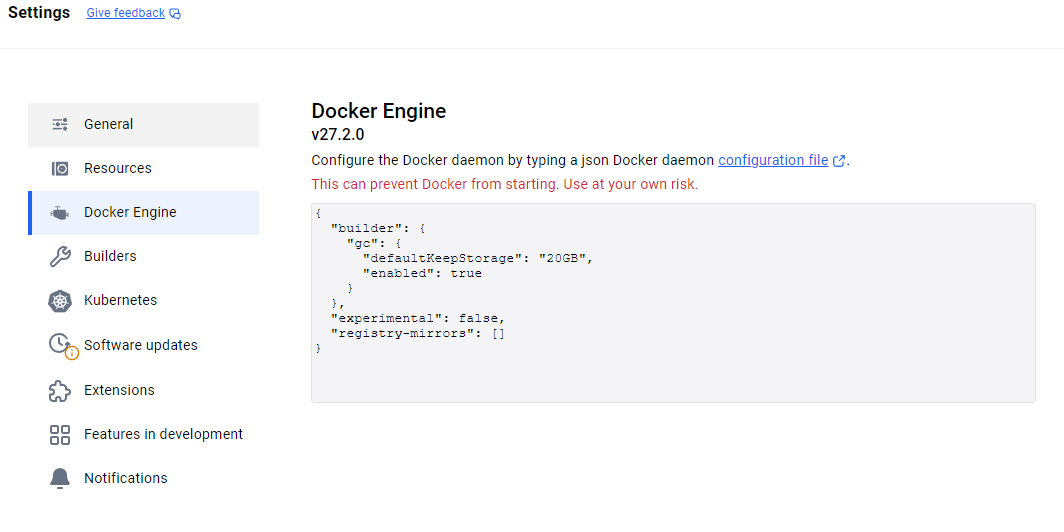Click the Docker Engine whale icon

60,212
